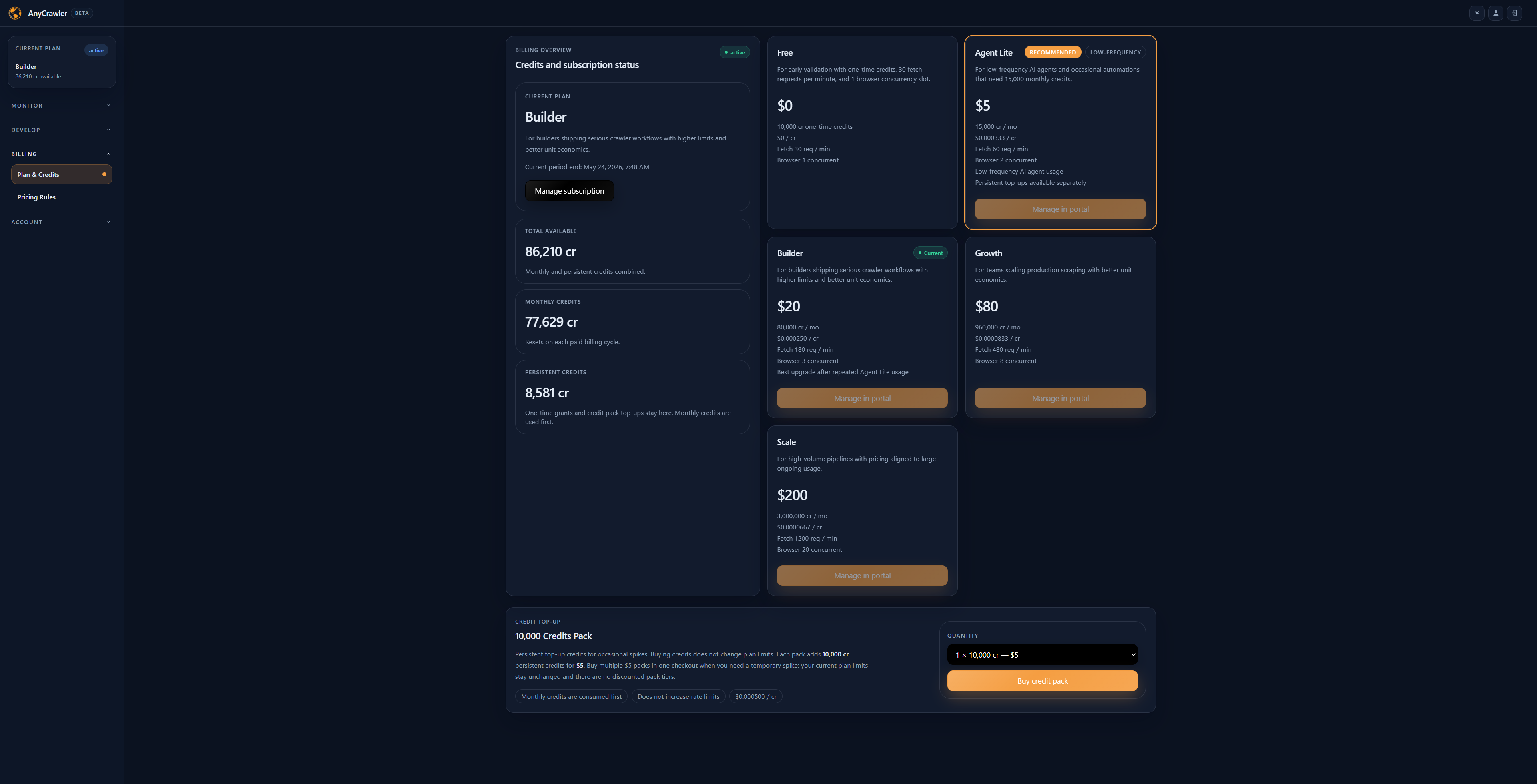This screenshot has height=784, width=1537.
Task: Click the Monthly credits are consumed first chip
Action: pyautogui.click(x=571, y=696)
